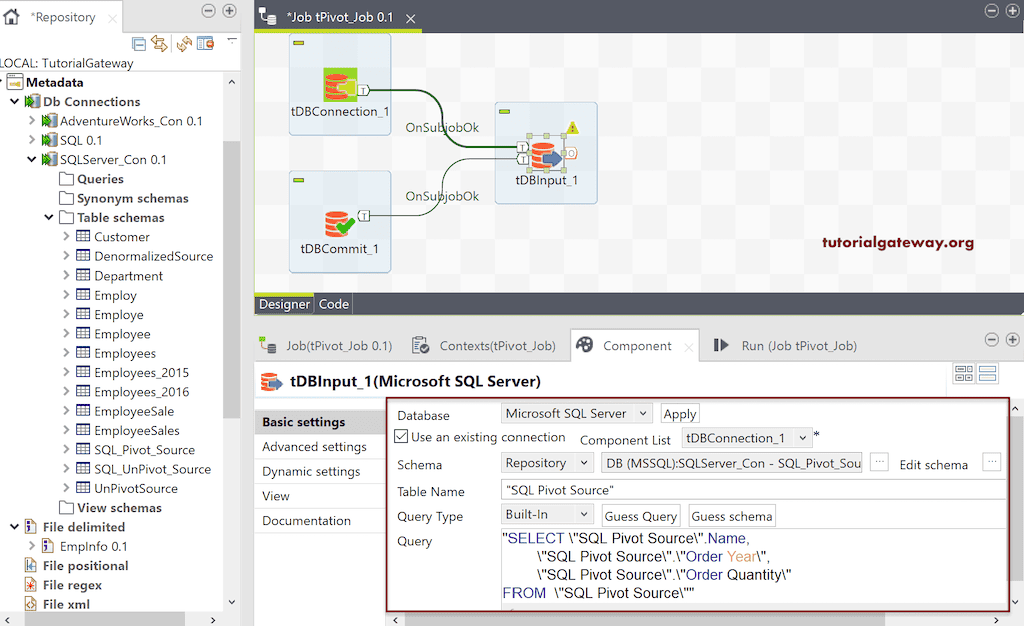The width and height of the screenshot is (1024, 626).
Task: Select SQL_Pivot_Source table in tree
Action: pos(144,450)
